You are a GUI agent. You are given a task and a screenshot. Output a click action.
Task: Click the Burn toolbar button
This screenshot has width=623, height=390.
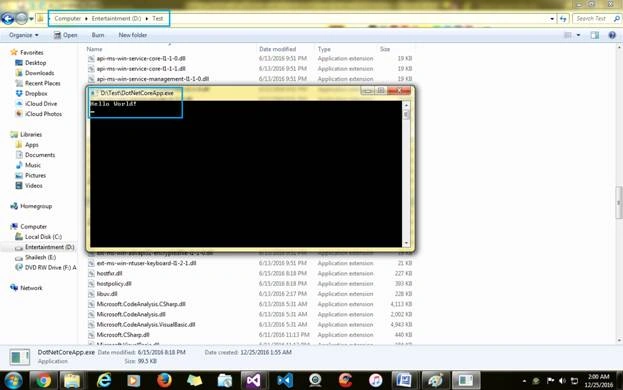coord(98,35)
